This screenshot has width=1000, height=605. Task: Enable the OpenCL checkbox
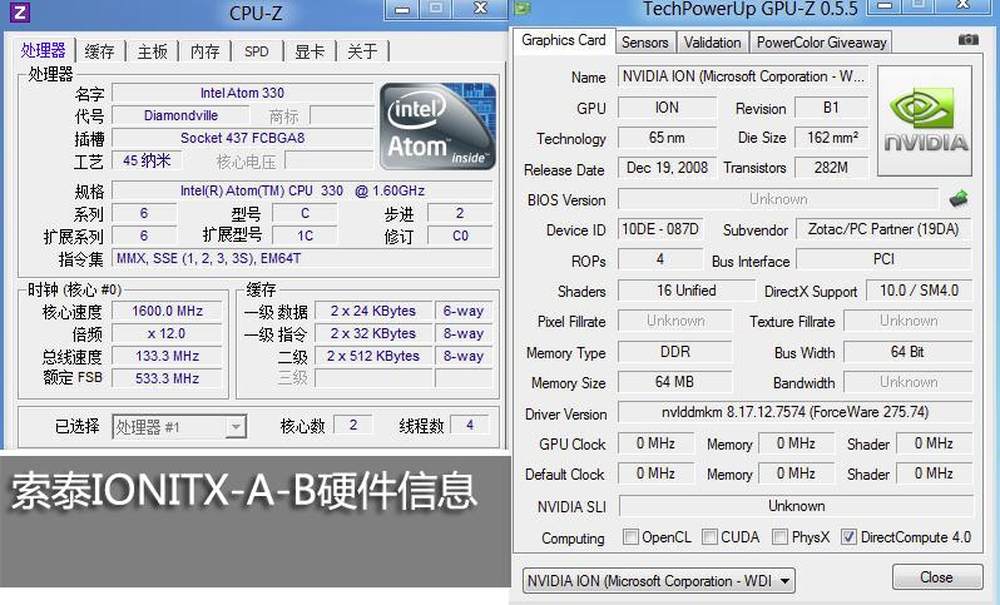tap(630, 537)
